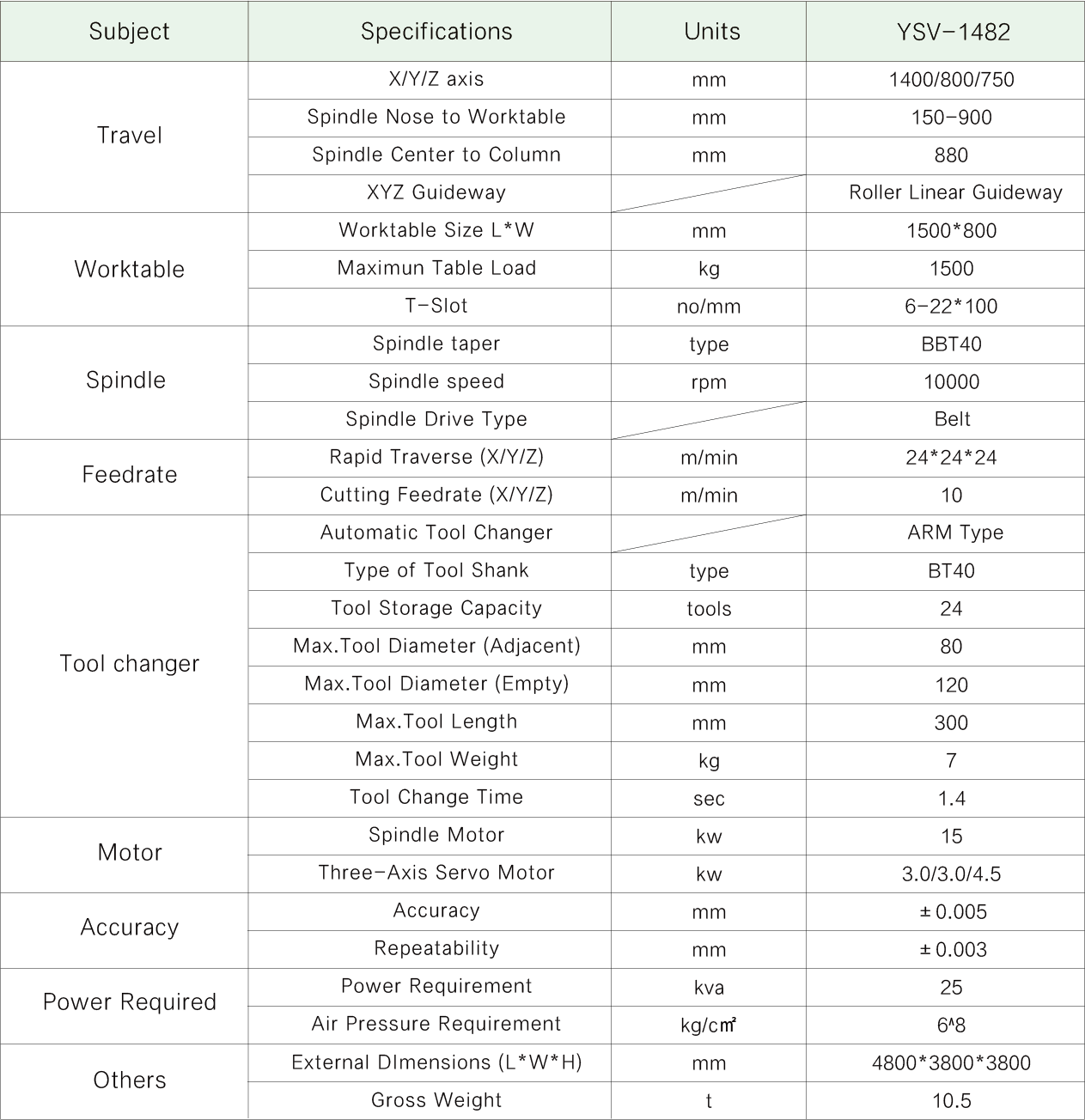
Task: Select 'Three-Axis Servo Motor' cell
Action: (430, 873)
